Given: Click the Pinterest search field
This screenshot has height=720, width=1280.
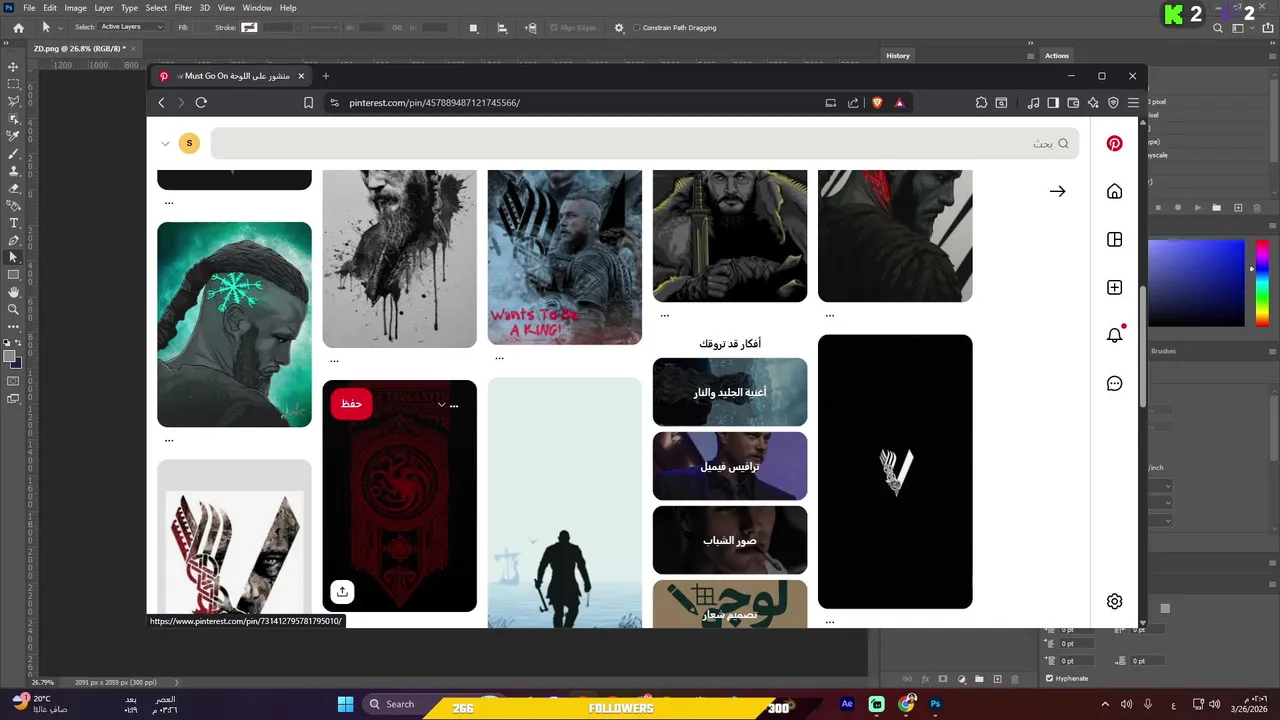Looking at the screenshot, I should (644, 143).
